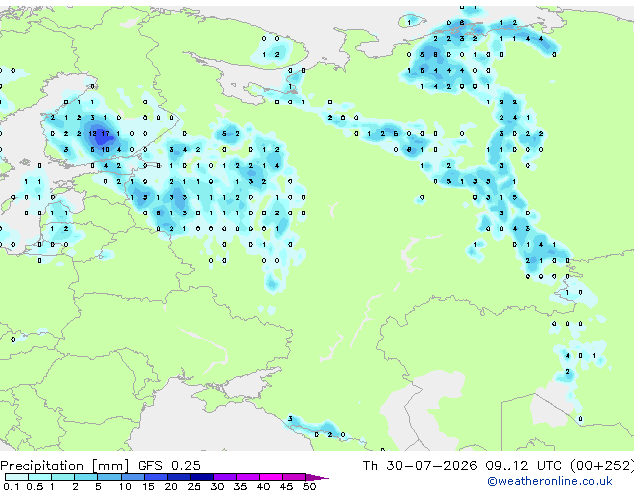Click the 'Th 30-07-2026' date text
This screenshot has width=634, height=490.
point(420,465)
